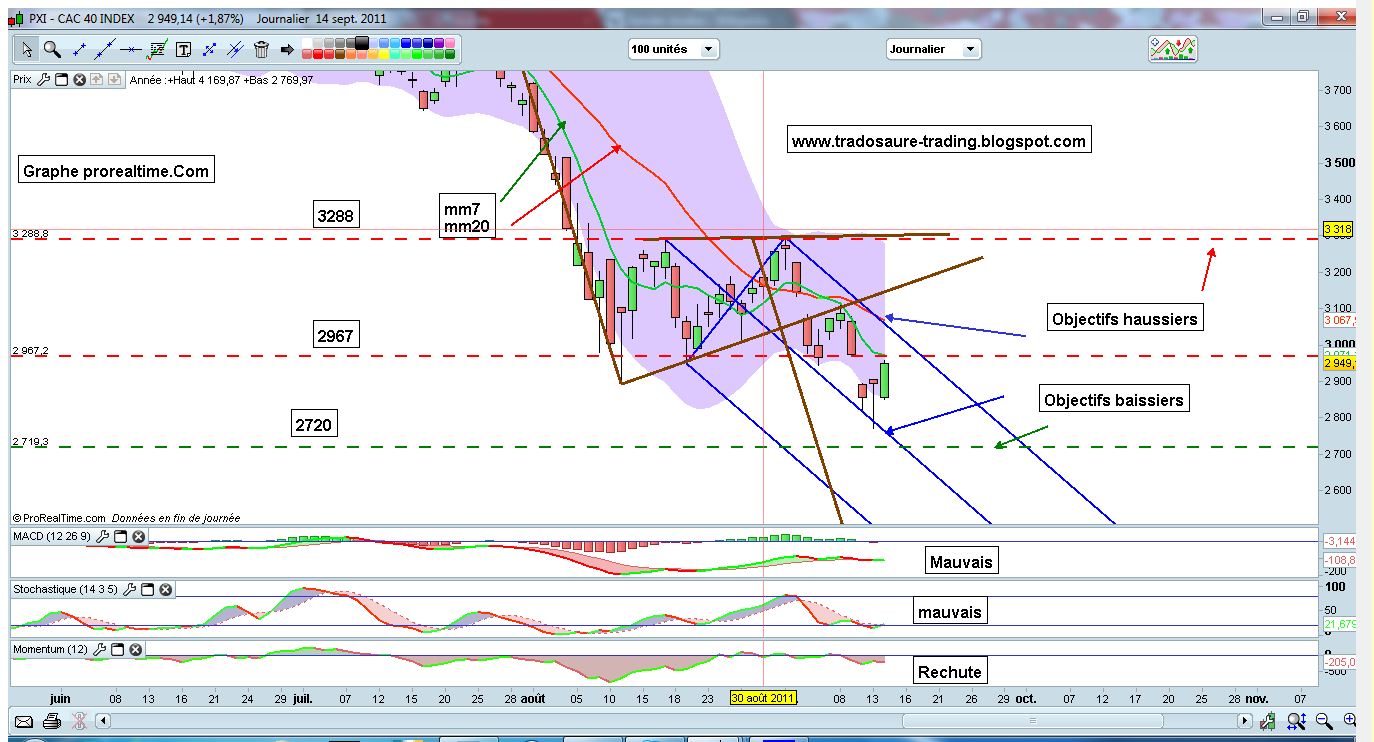Image resolution: width=1374 pixels, height=742 pixels.
Task: Click the chart icon next to scrollbar
Action: pos(1267,721)
